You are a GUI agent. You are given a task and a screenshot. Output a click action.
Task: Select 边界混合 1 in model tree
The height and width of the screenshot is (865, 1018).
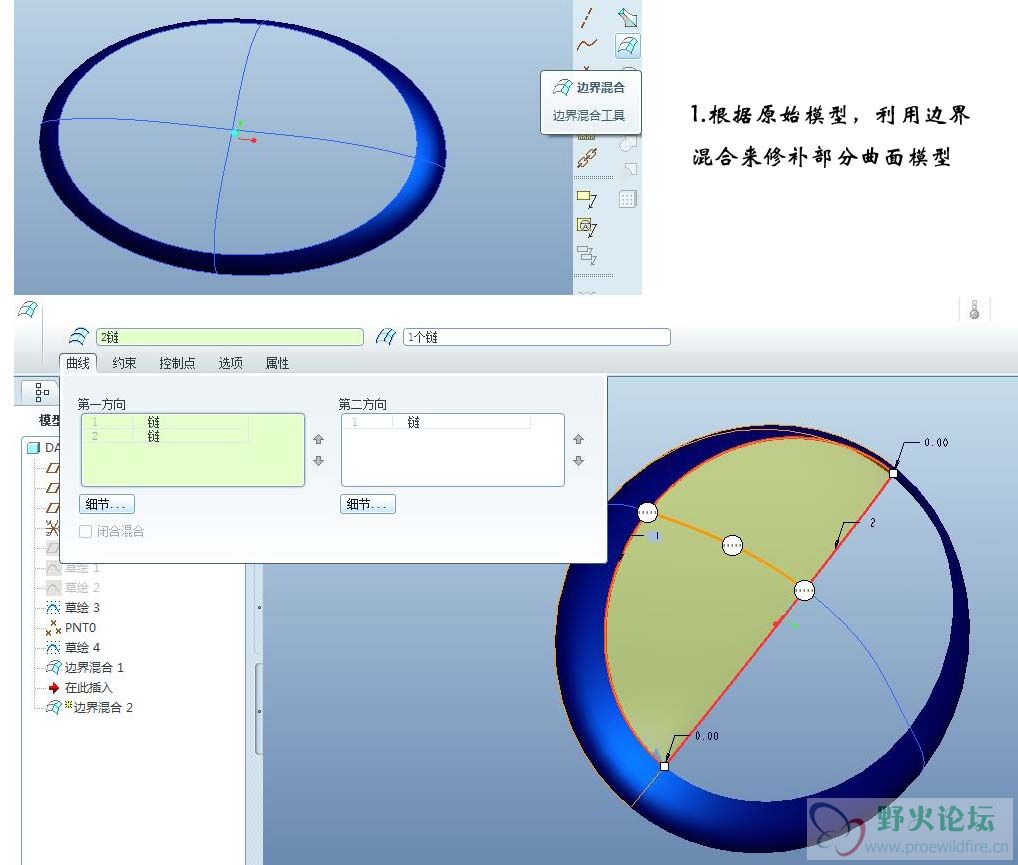(x=94, y=667)
